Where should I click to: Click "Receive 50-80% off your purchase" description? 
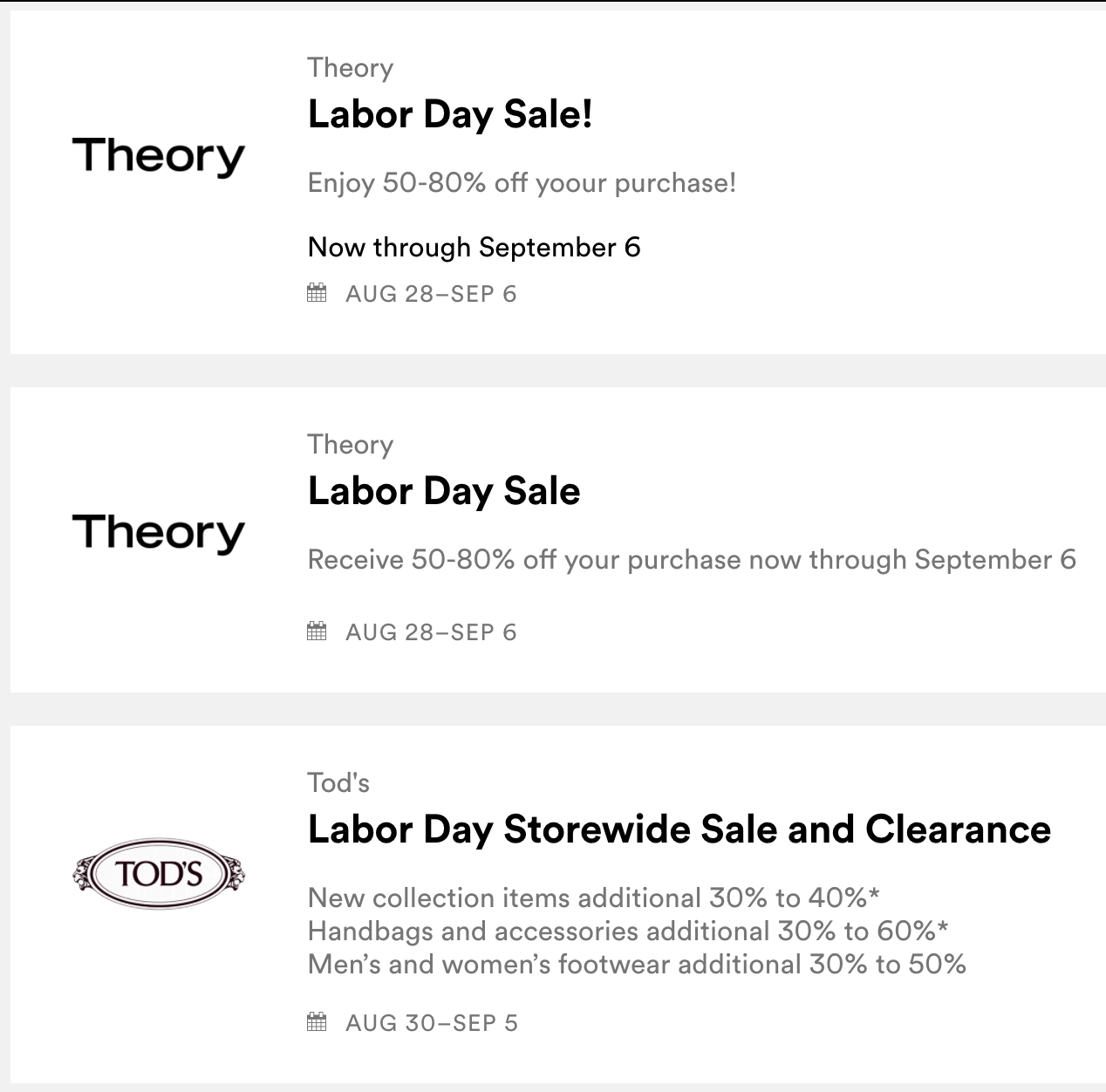692,560
